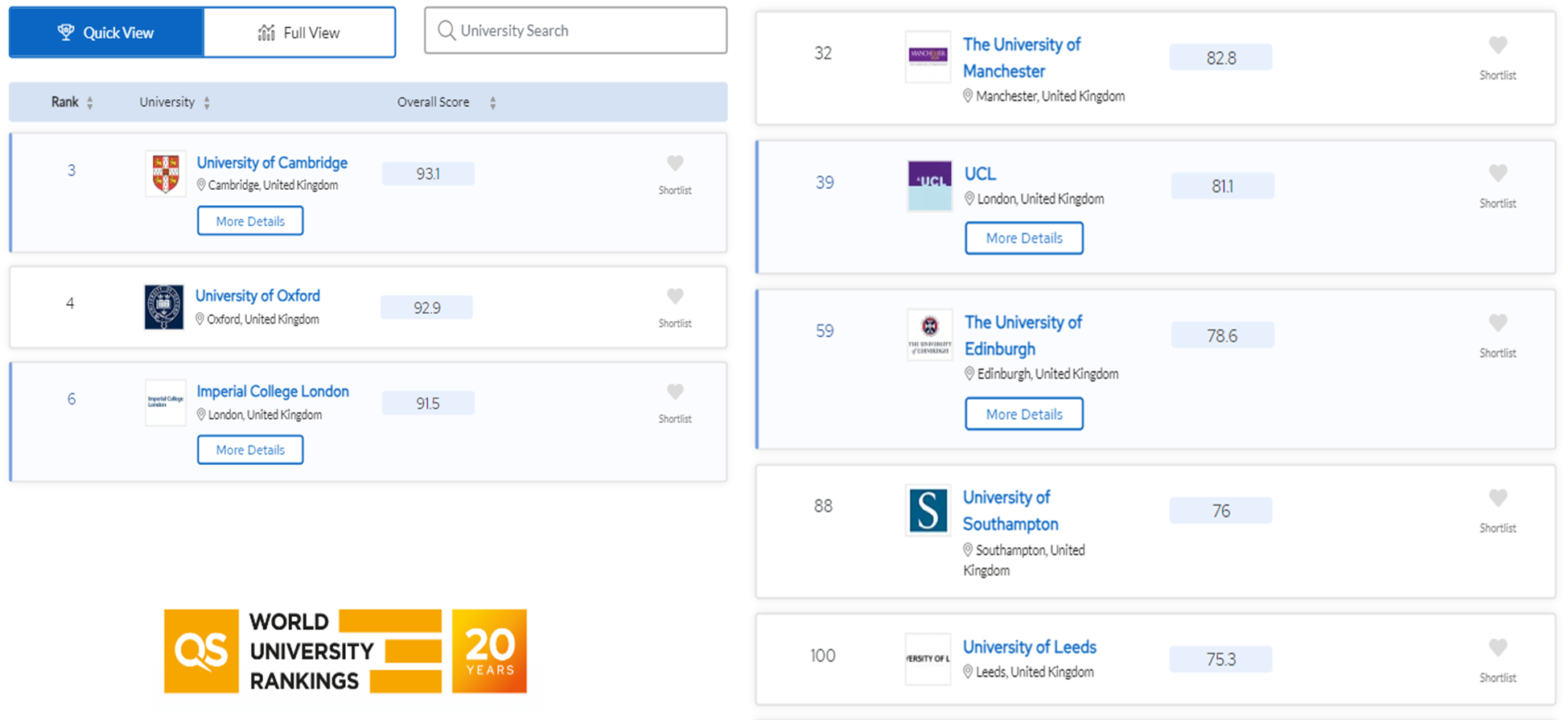Image resolution: width=1568 pixels, height=720 pixels.
Task: Toggle shortlist heart for University of Leeds
Action: tap(1497, 647)
